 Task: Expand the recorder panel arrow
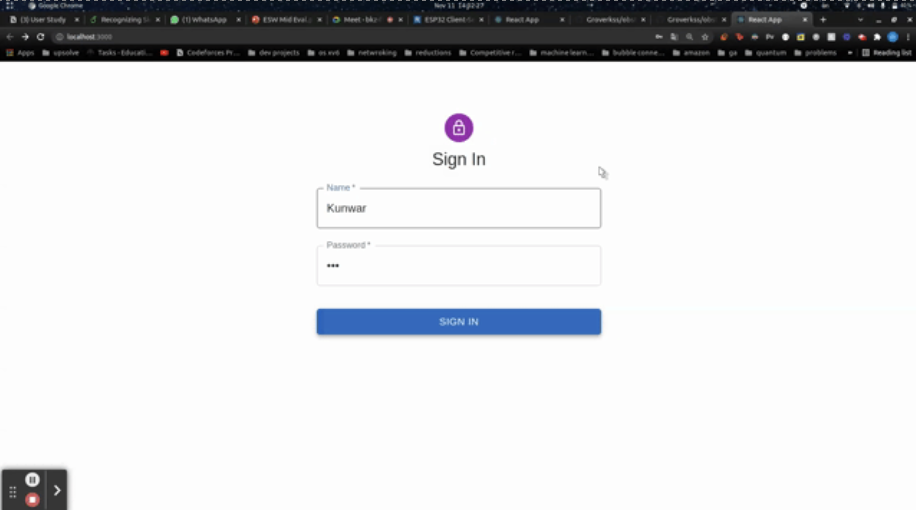click(57, 490)
